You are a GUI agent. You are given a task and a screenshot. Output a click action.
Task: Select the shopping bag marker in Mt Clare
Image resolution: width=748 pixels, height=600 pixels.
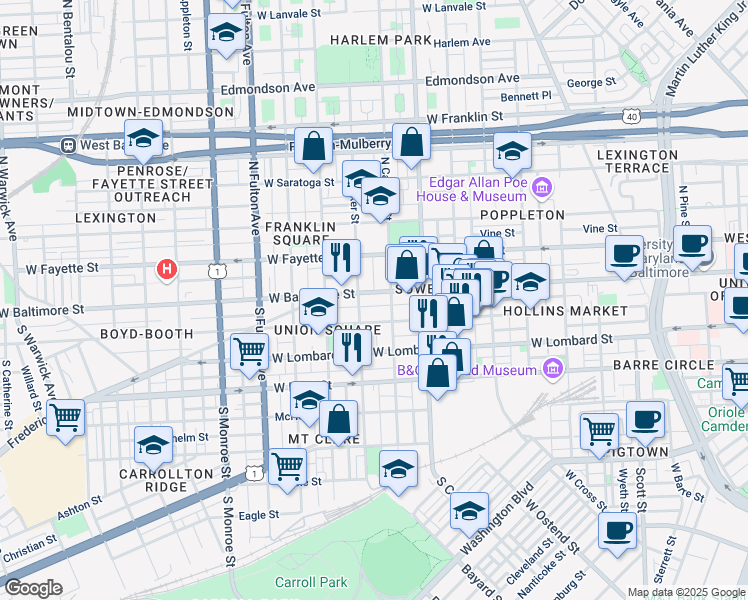tap(339, 420)
